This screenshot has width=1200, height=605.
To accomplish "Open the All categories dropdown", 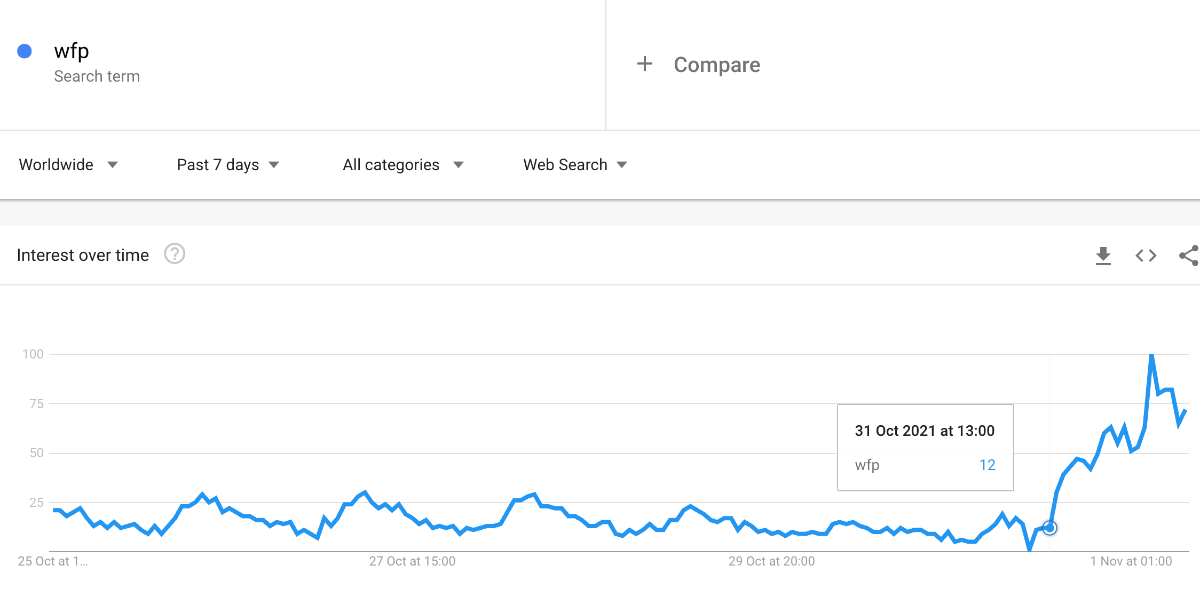I will click(x=403, y=165).
